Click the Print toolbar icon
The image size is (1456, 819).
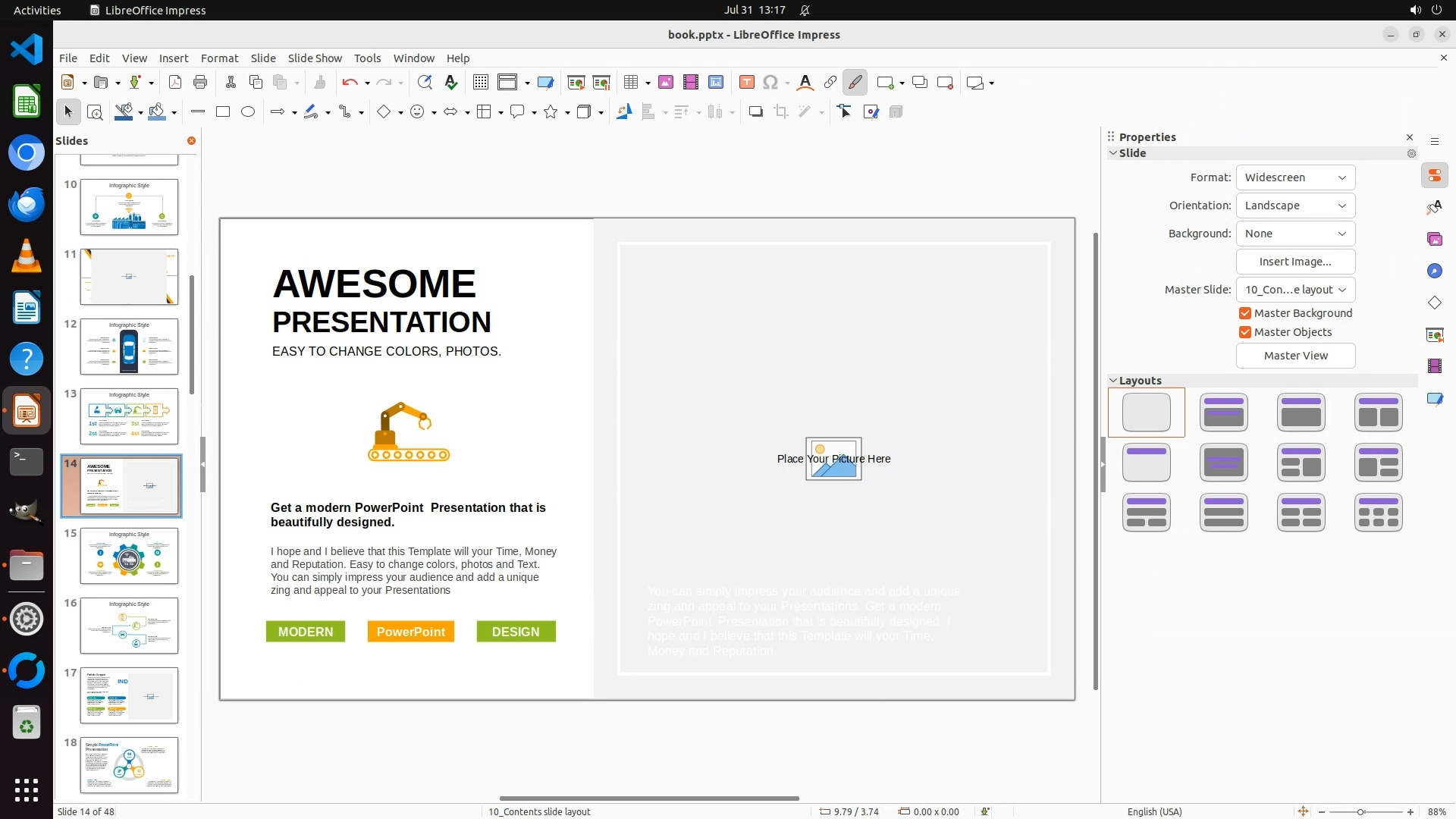pyautogui.click(x=200, y=83)
